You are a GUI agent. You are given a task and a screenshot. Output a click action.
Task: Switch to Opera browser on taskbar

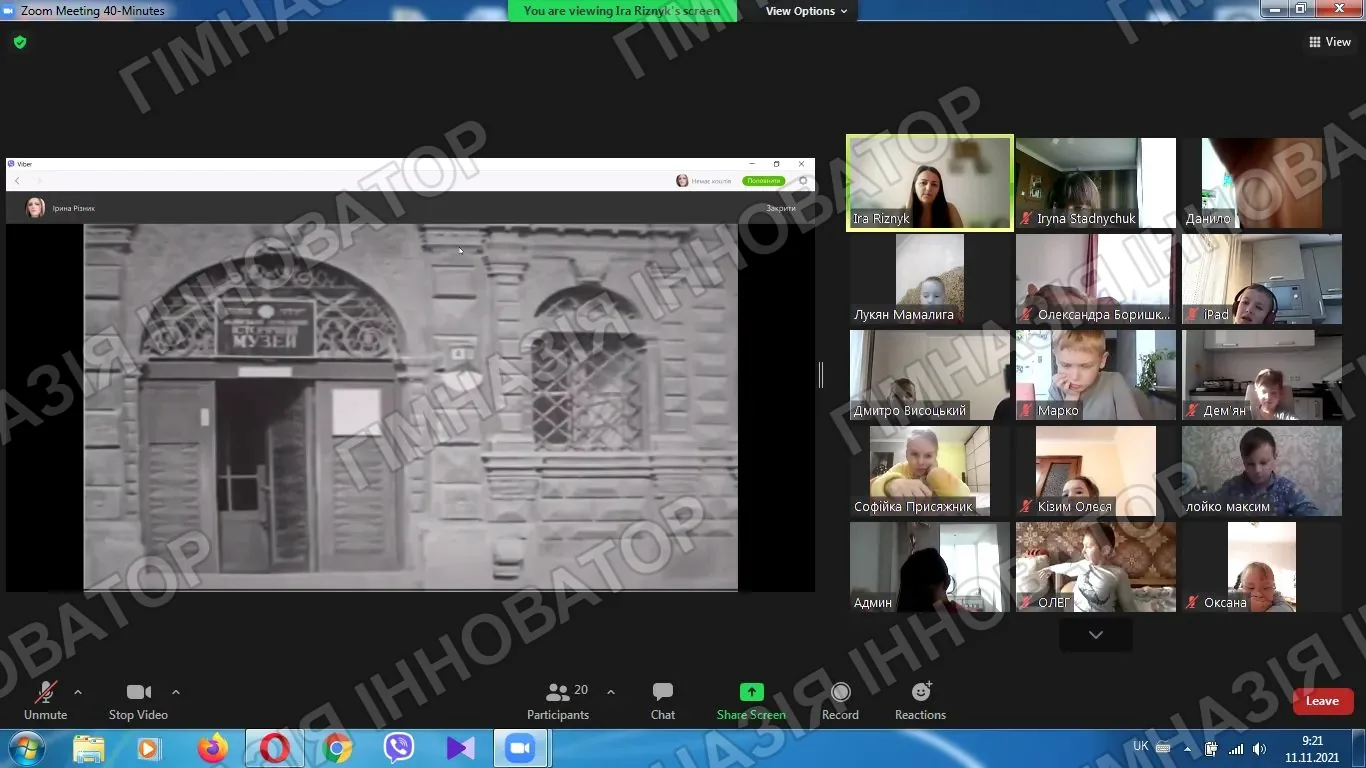point(274,748)
